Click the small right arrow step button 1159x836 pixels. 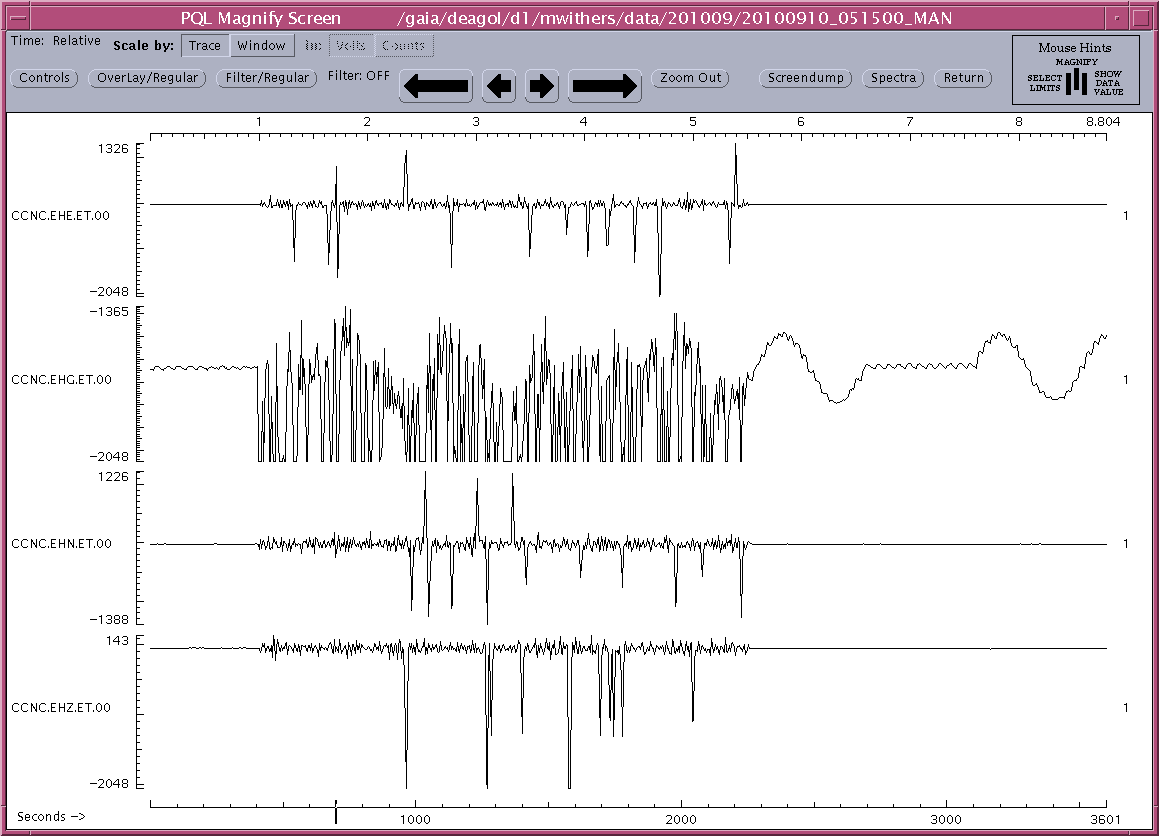[542, 86]
